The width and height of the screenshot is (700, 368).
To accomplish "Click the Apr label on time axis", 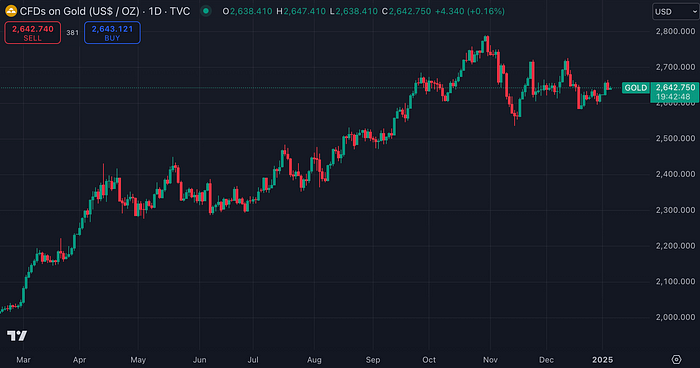I will pyautogui.click(x=79, y=360).
